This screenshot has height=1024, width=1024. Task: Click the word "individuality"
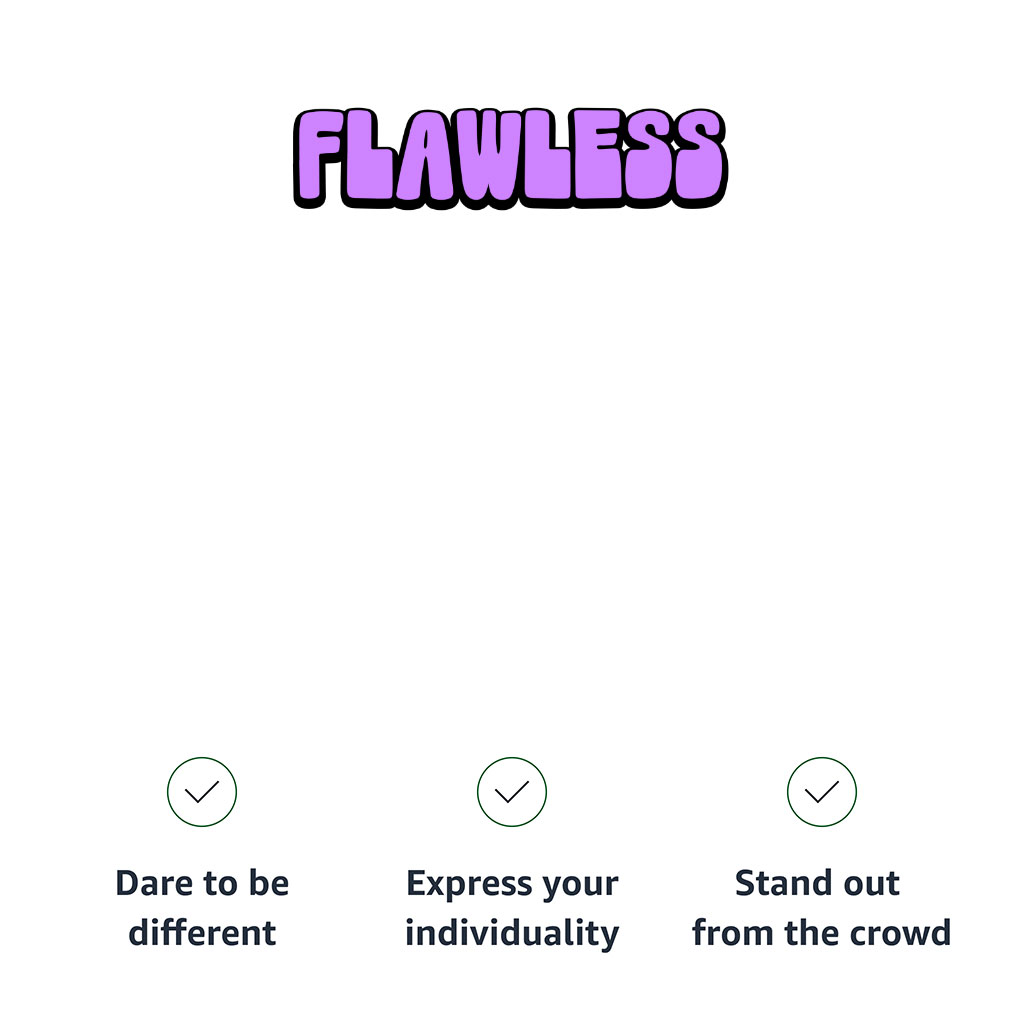pos(512,933)
